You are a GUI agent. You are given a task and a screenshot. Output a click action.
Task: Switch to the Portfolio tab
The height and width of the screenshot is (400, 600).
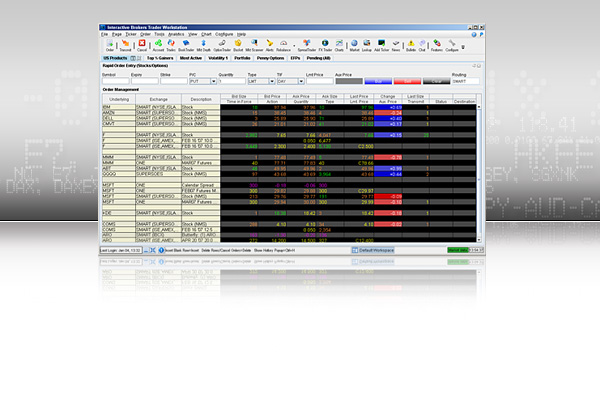coord(242,58)
